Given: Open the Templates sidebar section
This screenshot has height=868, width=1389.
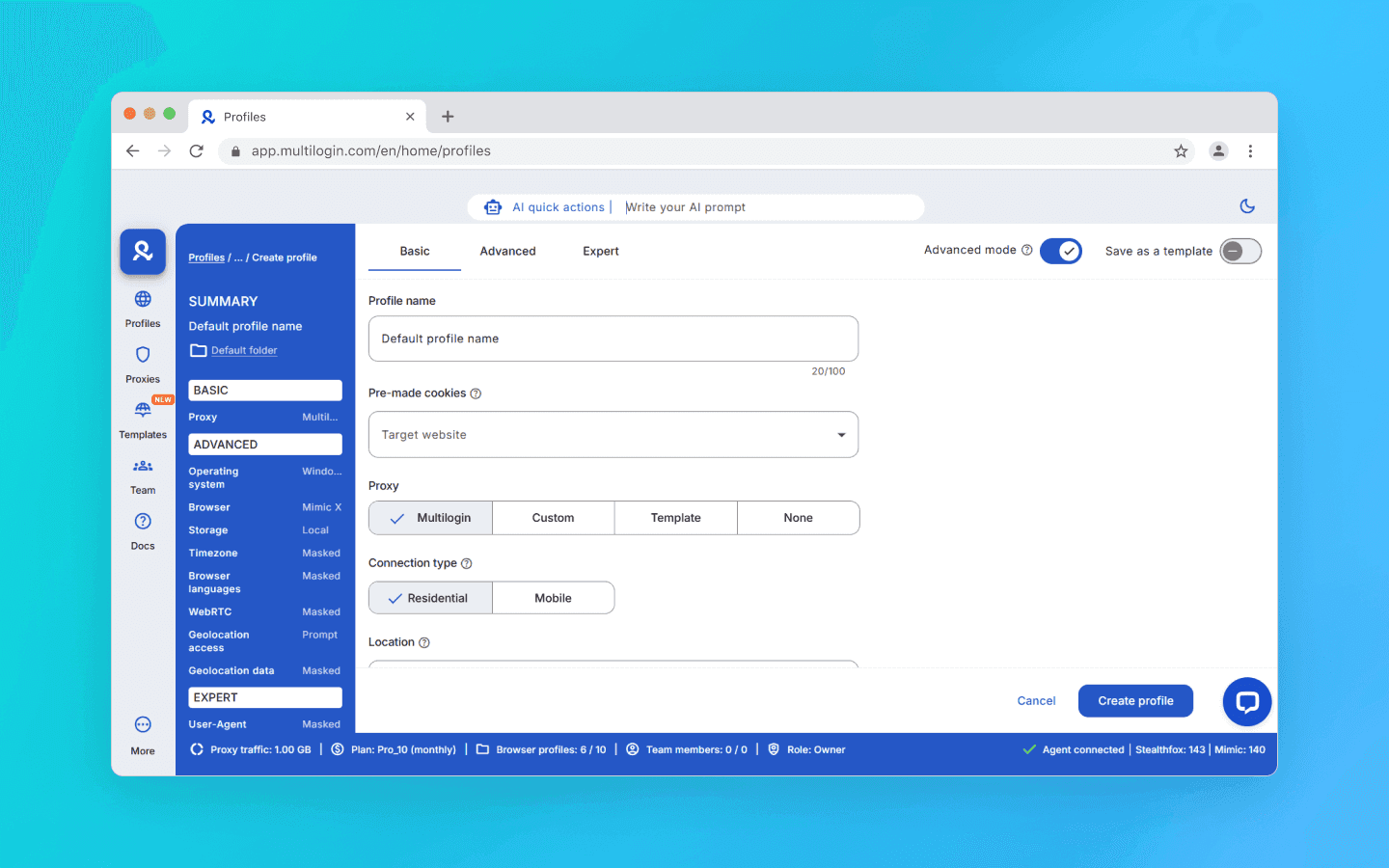Looking at the screenshot, I should click(143, 421).
